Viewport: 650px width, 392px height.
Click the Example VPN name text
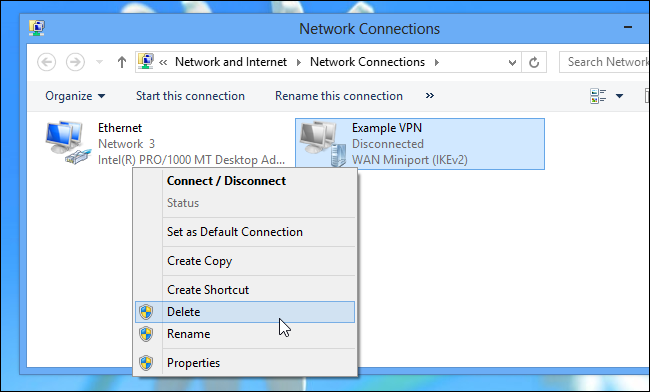click(x=387, y=128)
